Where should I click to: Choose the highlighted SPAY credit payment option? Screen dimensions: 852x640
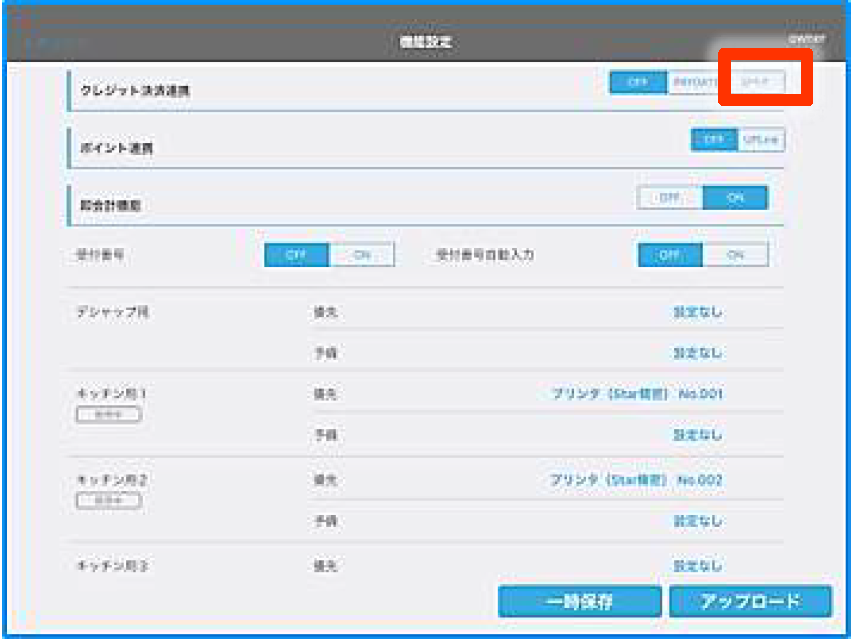click(x=756, y=83)
